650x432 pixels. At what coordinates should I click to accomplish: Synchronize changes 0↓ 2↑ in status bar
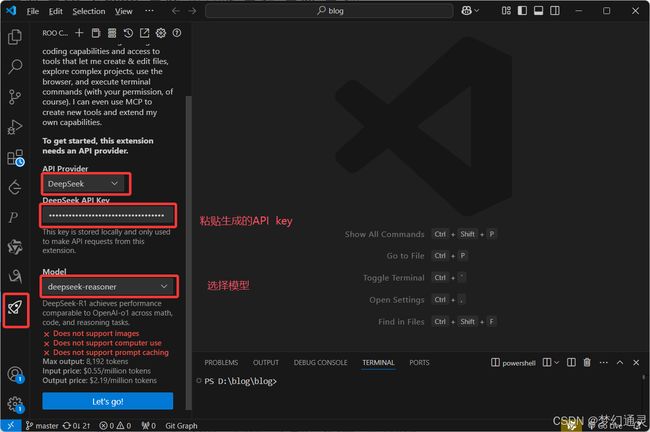point(76,425)
